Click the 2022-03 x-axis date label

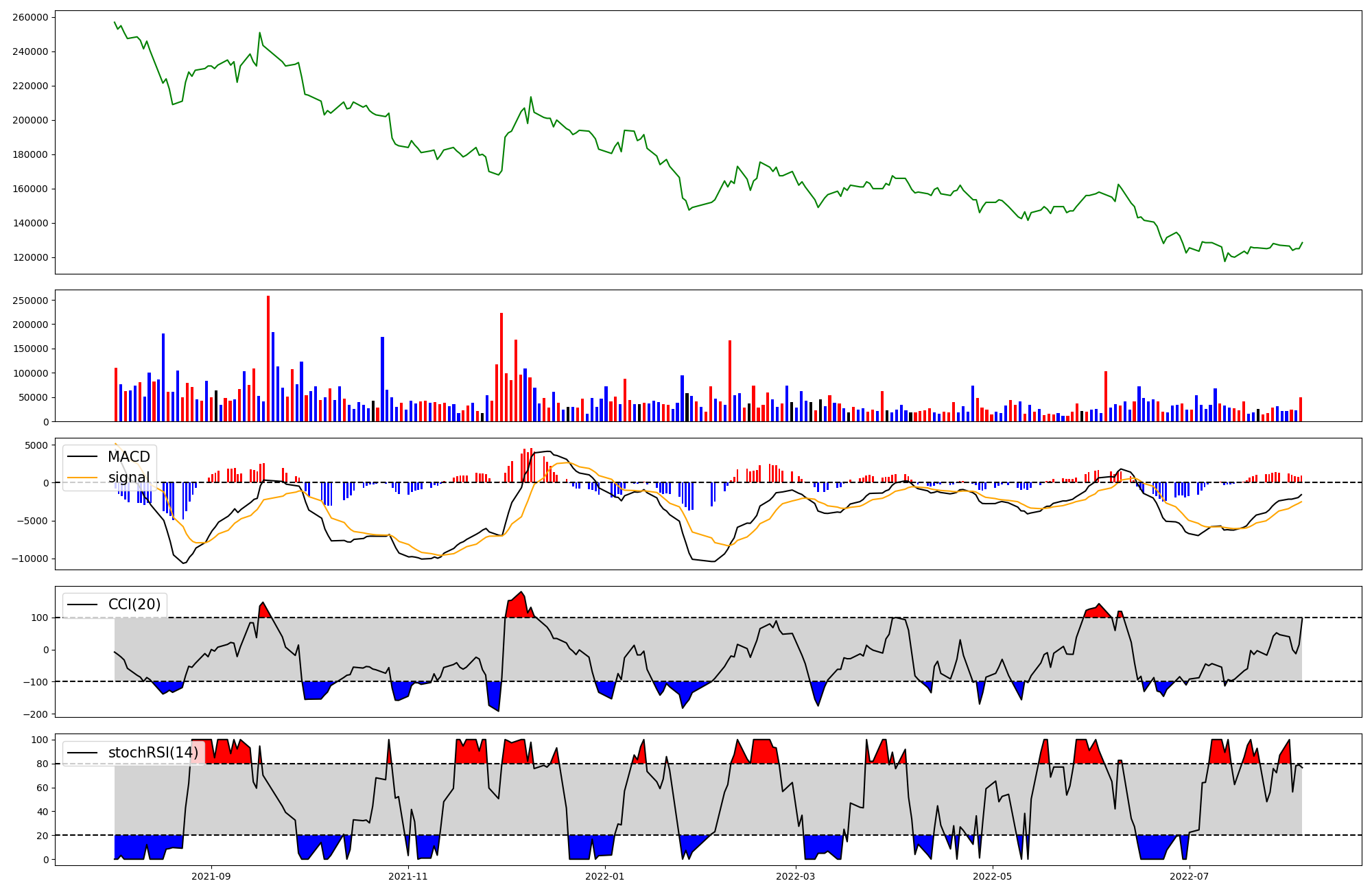pyautogui.click(x=796, y=876)
